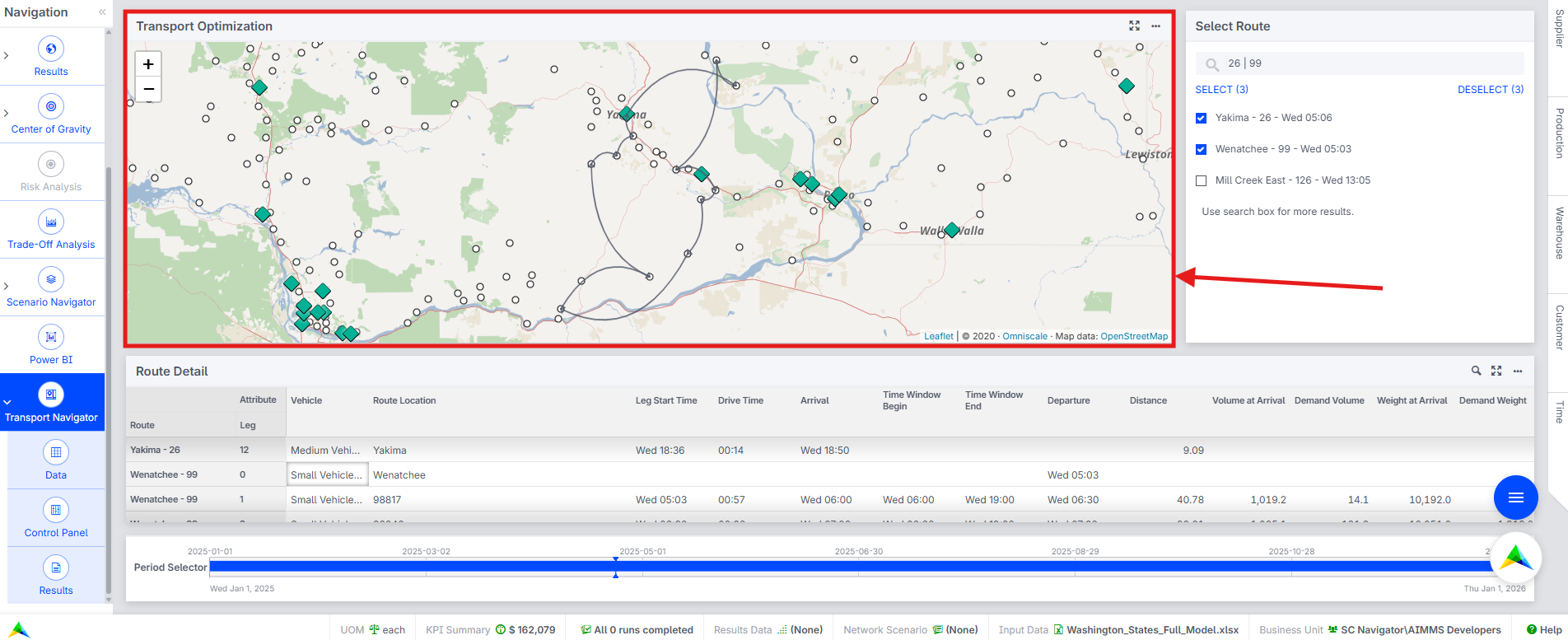This screenshot has height=640, width=1568.
Task: Open Center of Gravity page
Action: tap(51, 115)
